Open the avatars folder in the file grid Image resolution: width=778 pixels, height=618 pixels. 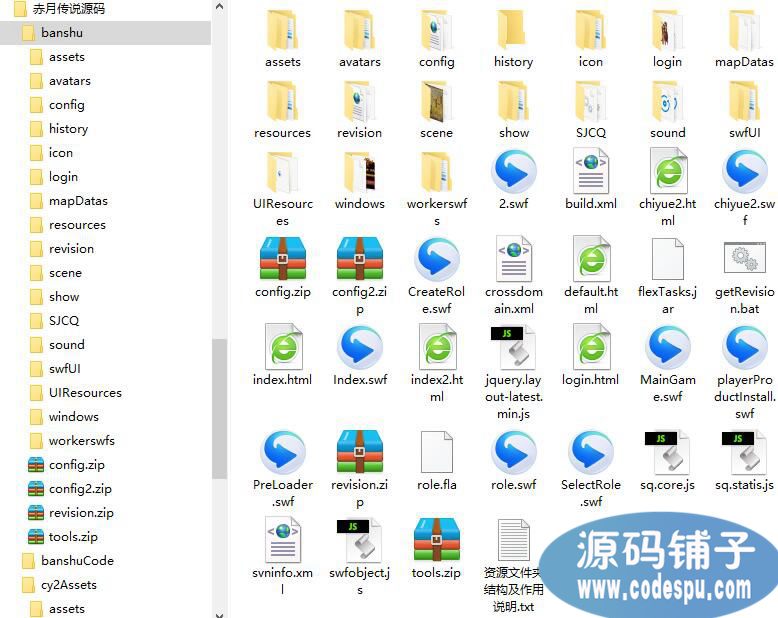click(x=360, y=30)
